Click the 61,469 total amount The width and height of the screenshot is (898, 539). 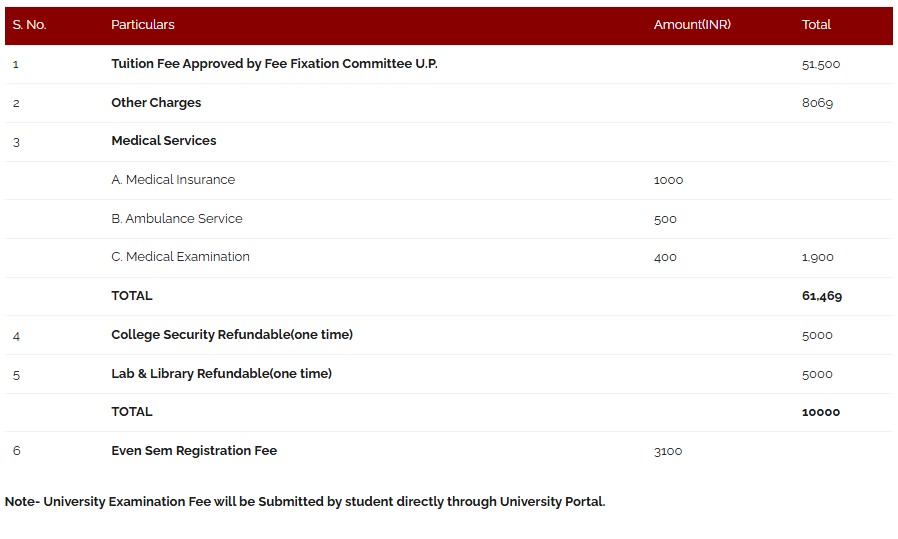click(x=822, y=296)
